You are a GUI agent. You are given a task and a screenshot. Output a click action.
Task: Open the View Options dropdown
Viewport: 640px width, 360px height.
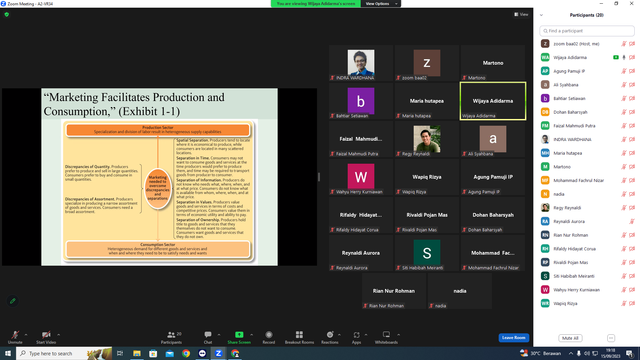click(381, 4)
